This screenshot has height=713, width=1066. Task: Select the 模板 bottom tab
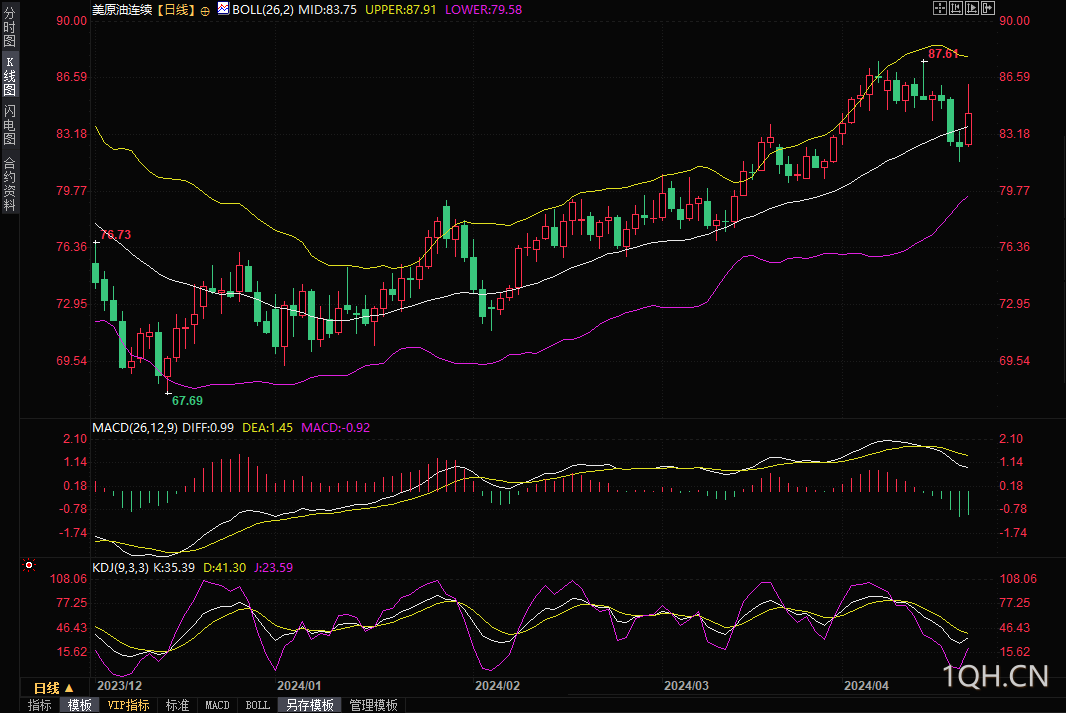[x=80, y=706]
